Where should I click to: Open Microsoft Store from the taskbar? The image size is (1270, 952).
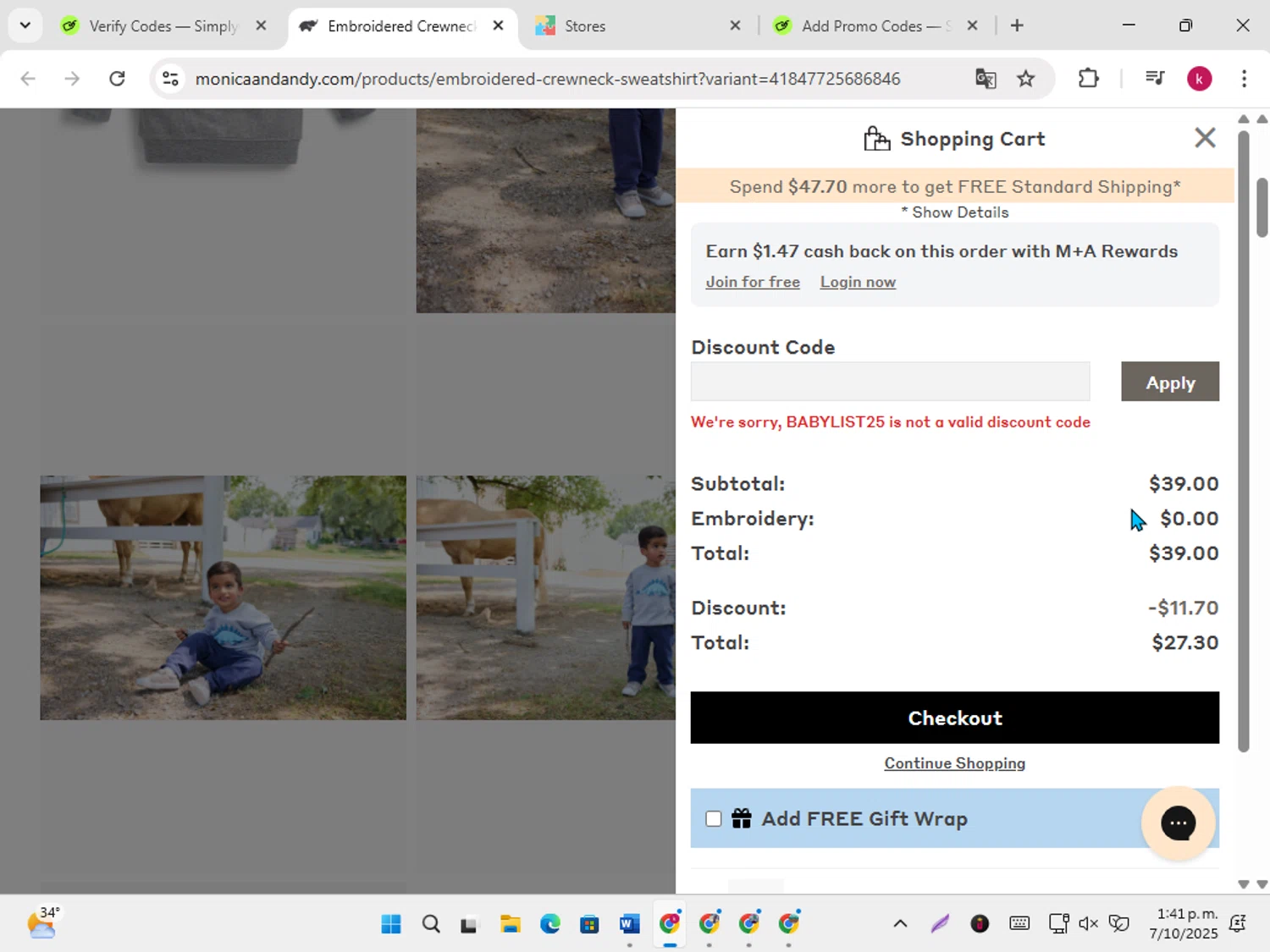coord(589,924)
